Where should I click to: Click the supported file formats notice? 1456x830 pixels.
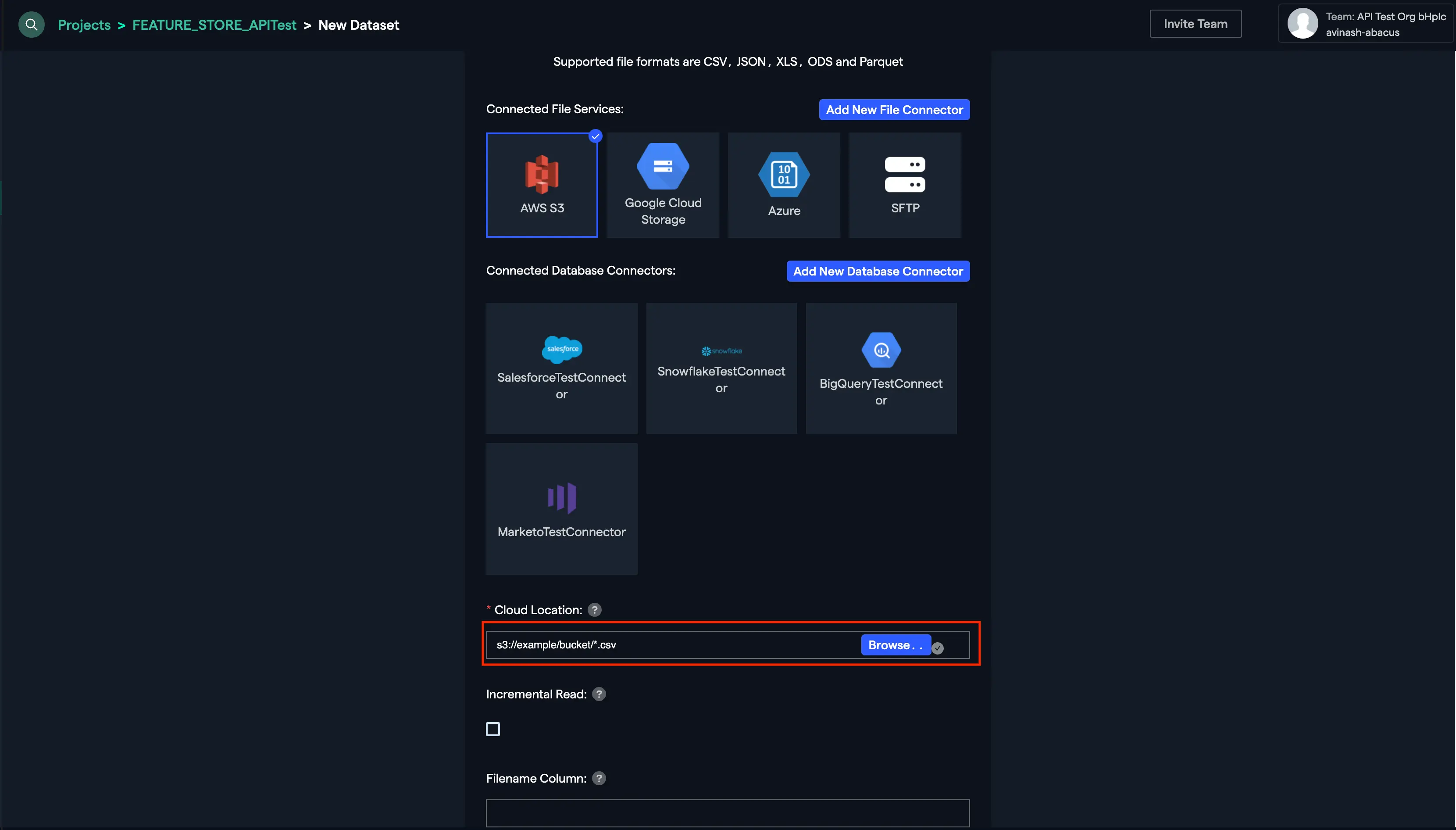[x=728, y=61]
